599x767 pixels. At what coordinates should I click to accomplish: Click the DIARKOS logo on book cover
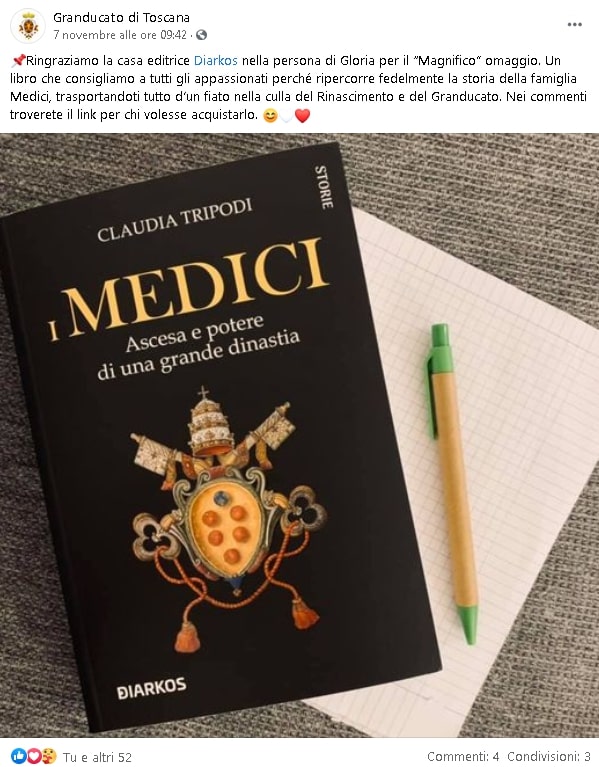coord(152,687)
